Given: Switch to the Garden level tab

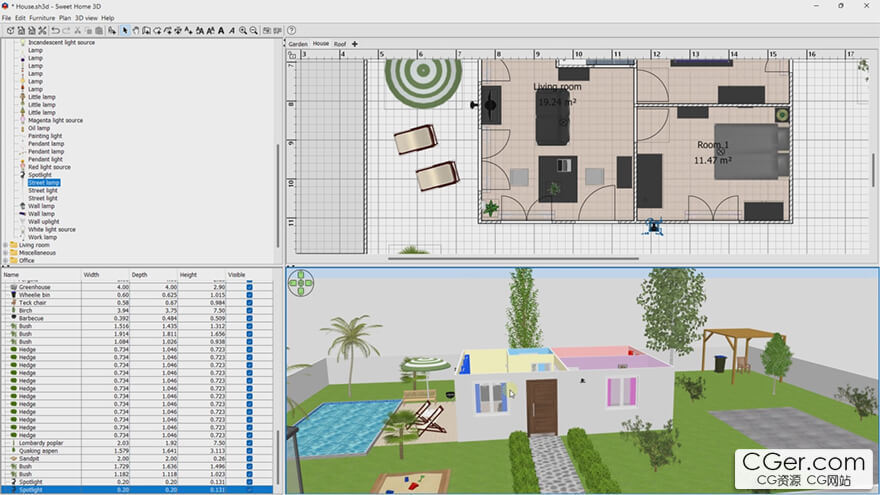Looking at the screenshot, I should [x=298, y=44].
